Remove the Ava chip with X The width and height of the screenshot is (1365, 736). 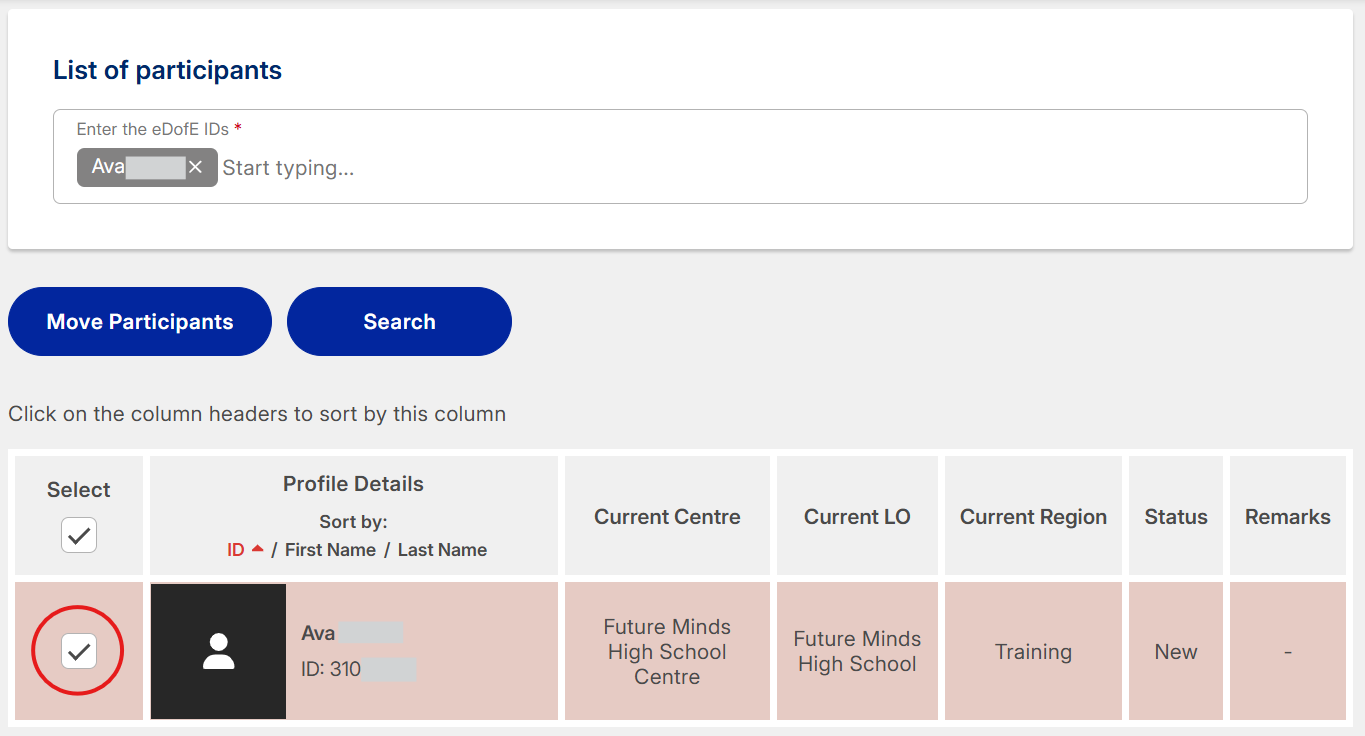[195, 167]
